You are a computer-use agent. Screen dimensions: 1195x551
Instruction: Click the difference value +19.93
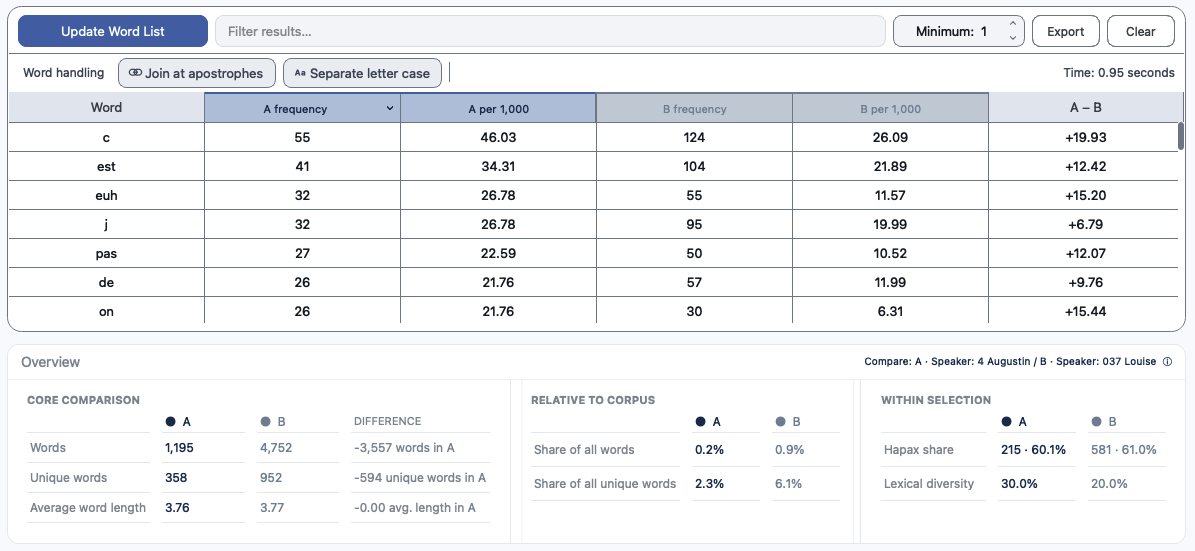point(1085,137)
